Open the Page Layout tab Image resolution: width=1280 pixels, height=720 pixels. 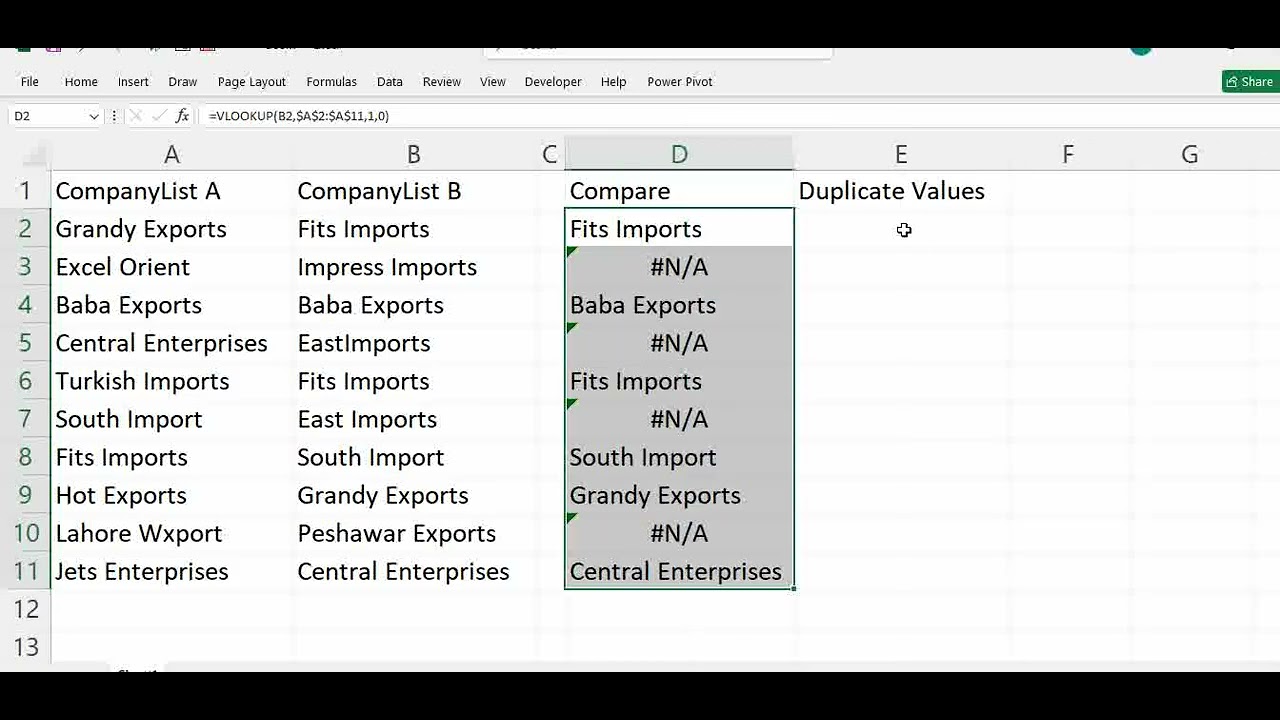(252, 82)
